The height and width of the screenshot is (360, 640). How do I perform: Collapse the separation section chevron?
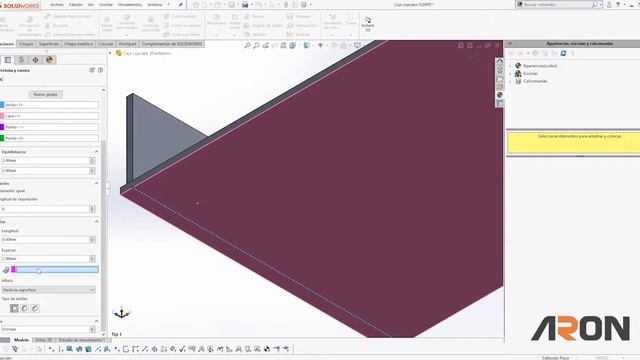[96, 183]
